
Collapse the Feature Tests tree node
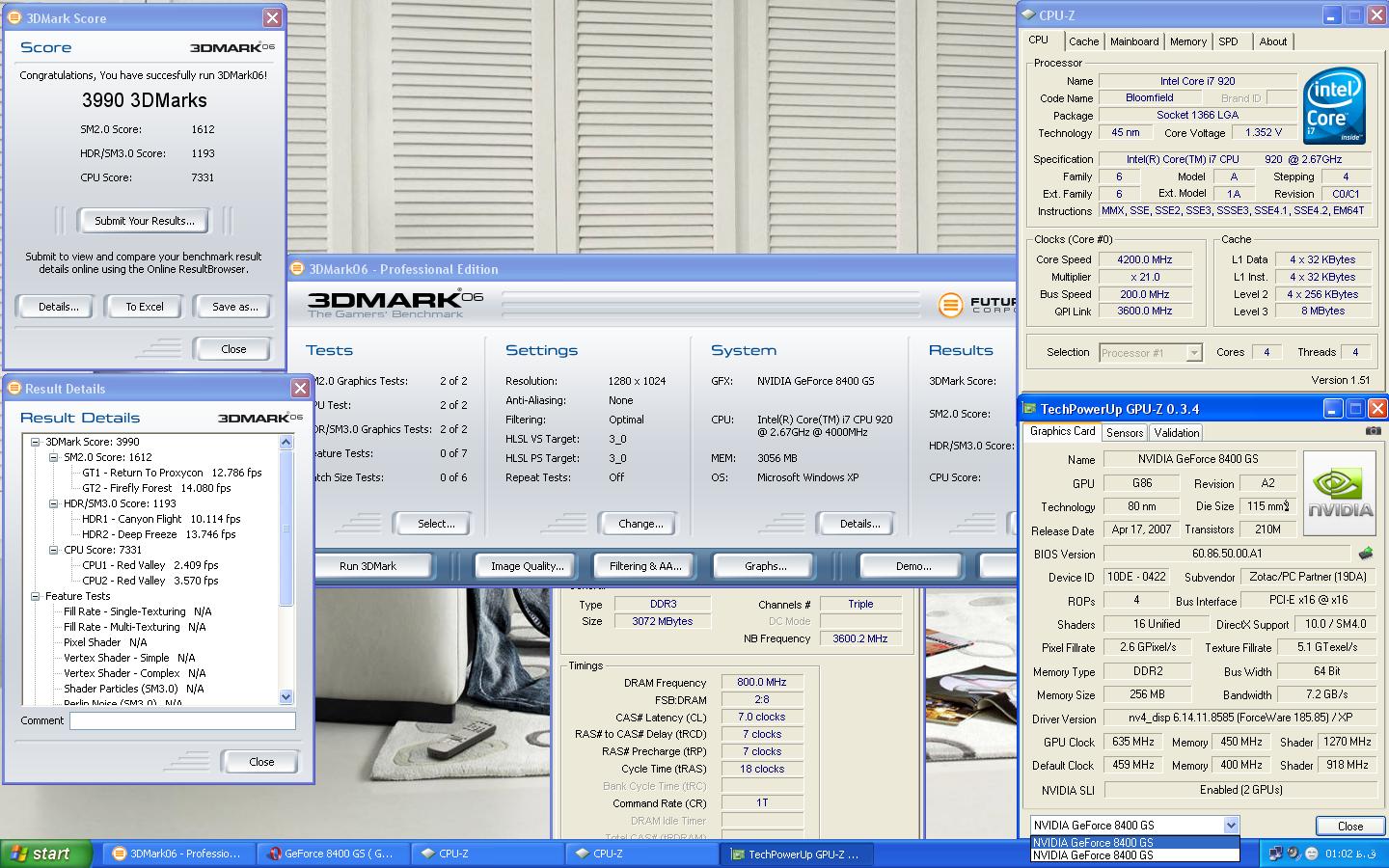[x=36, y=596]
